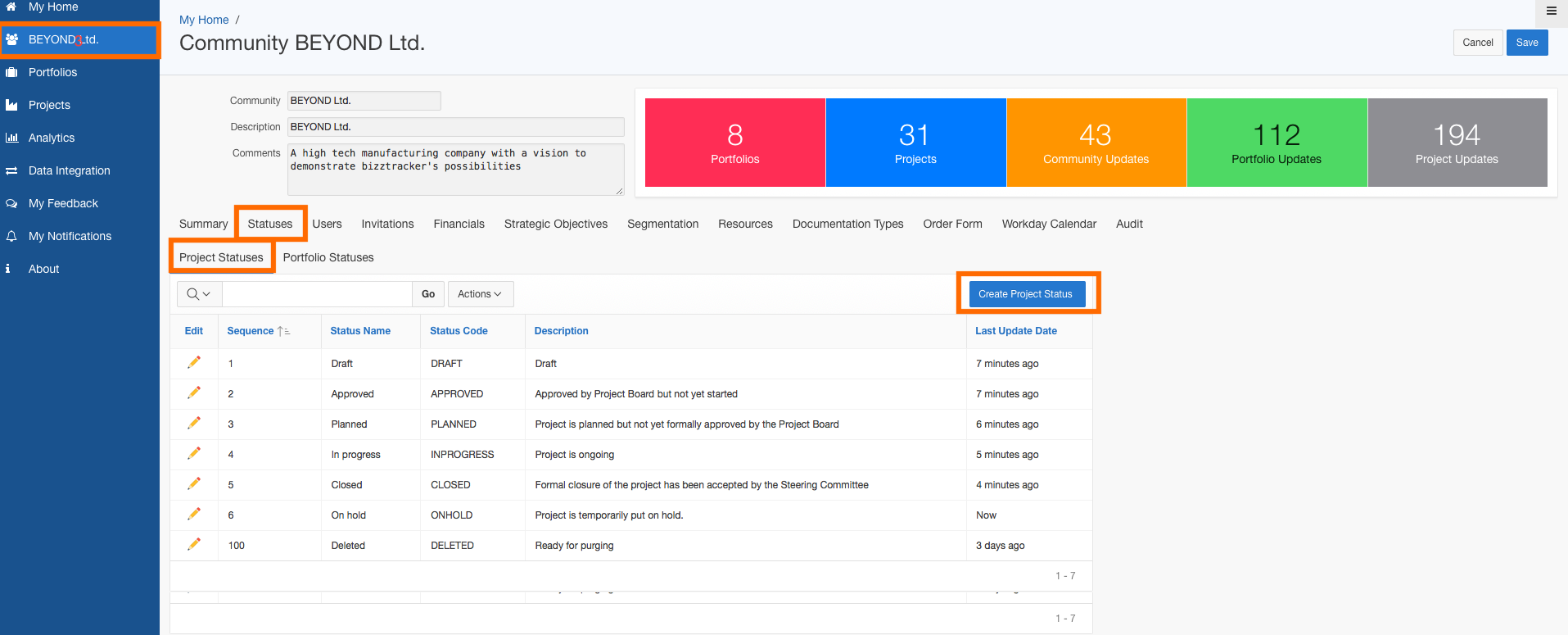Click the Cancel button

(x=1478, y=43)
